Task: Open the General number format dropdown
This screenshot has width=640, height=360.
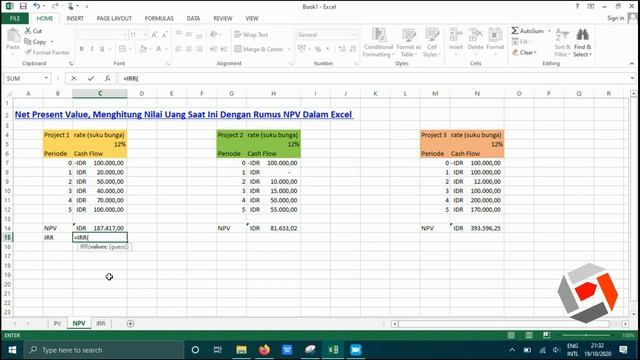Action: 354,35
